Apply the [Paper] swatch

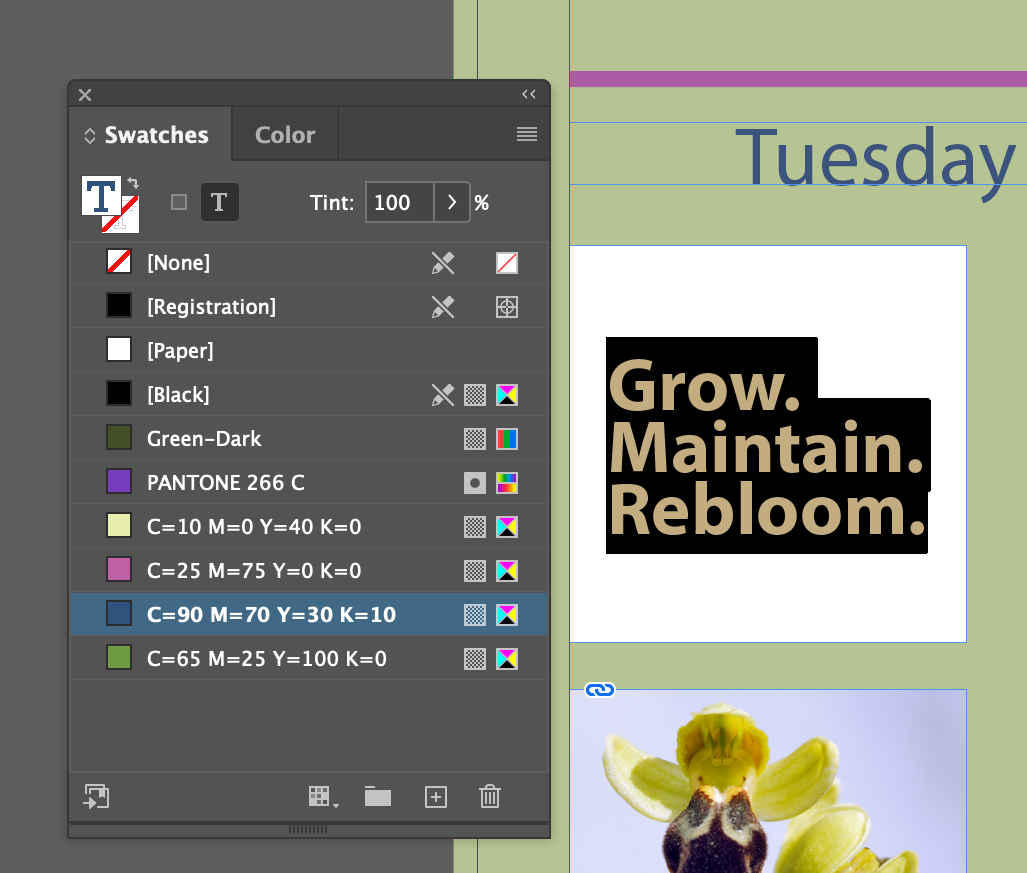pyautogui.click(x=308, y=350)
